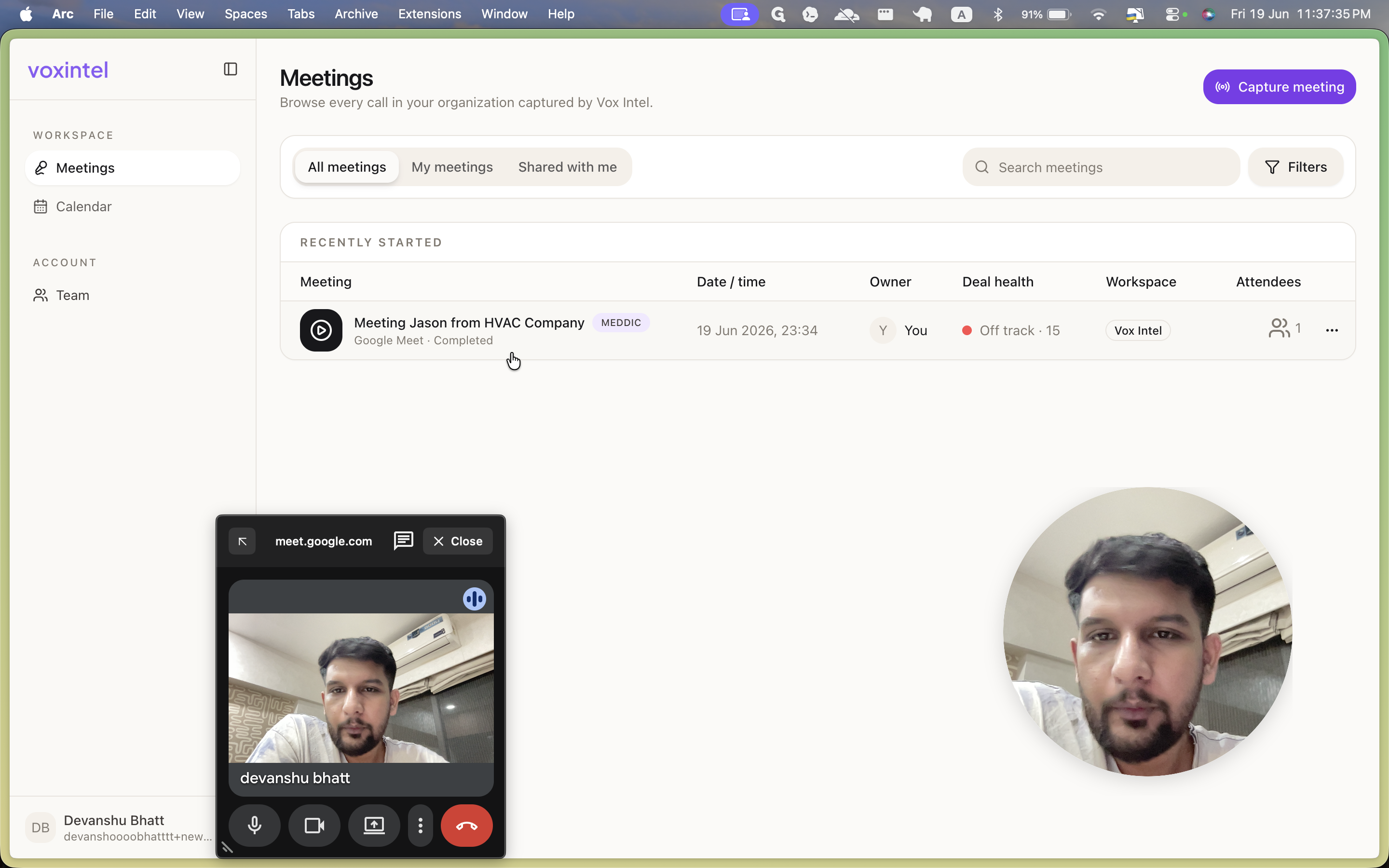Click the Siri icon in the menu bar
Image resolution: width=1389 pixels, height=868 pixels.
[1208, 14]
